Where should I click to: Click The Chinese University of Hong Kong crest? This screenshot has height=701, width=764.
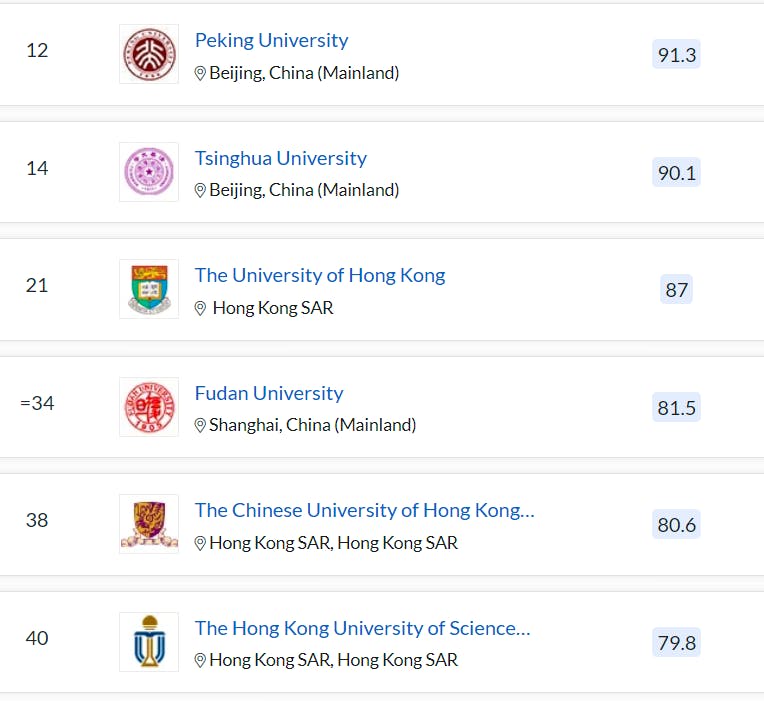(149, 524)
